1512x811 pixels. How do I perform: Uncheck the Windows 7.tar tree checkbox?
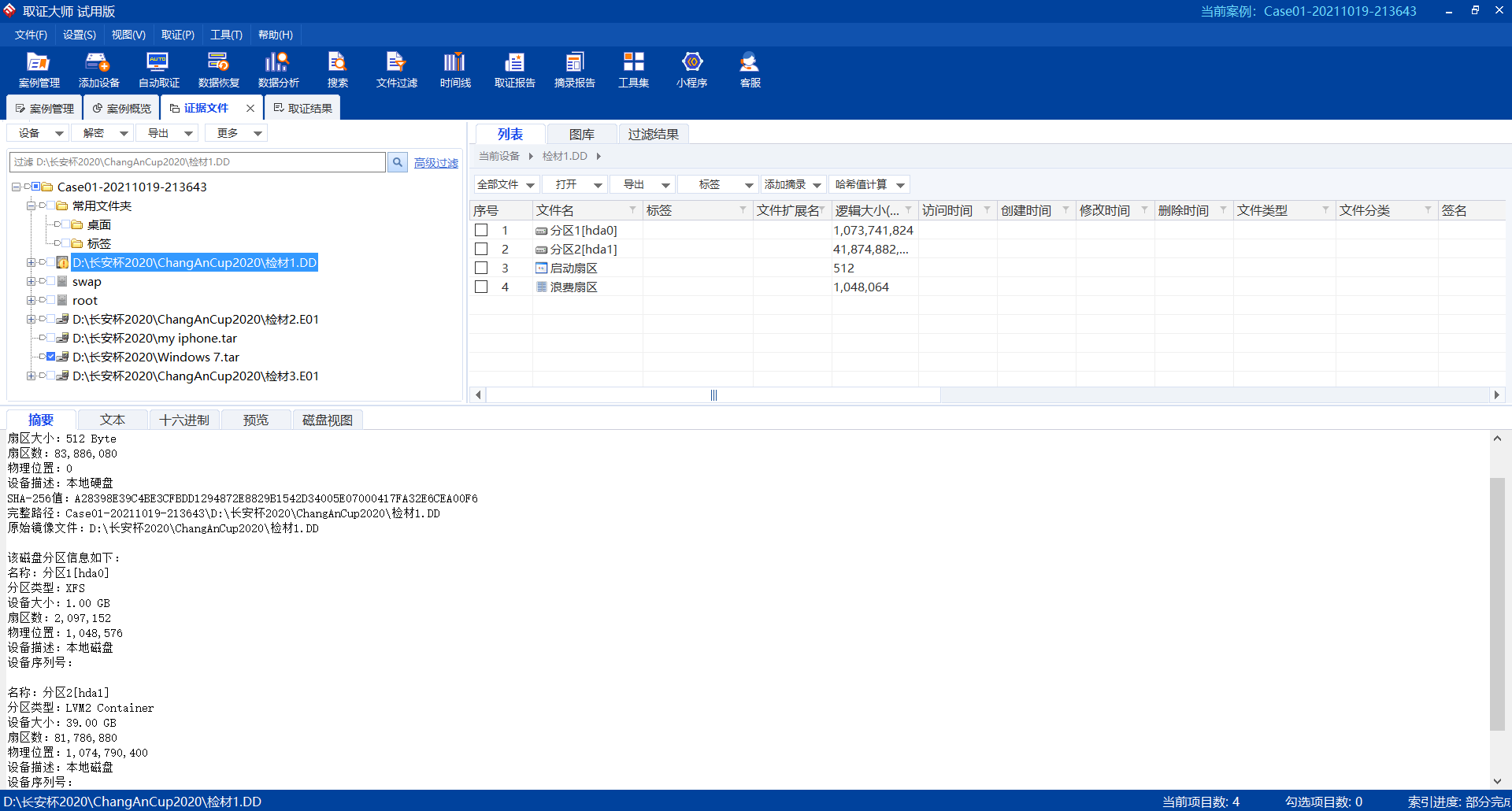coord(51,357)
